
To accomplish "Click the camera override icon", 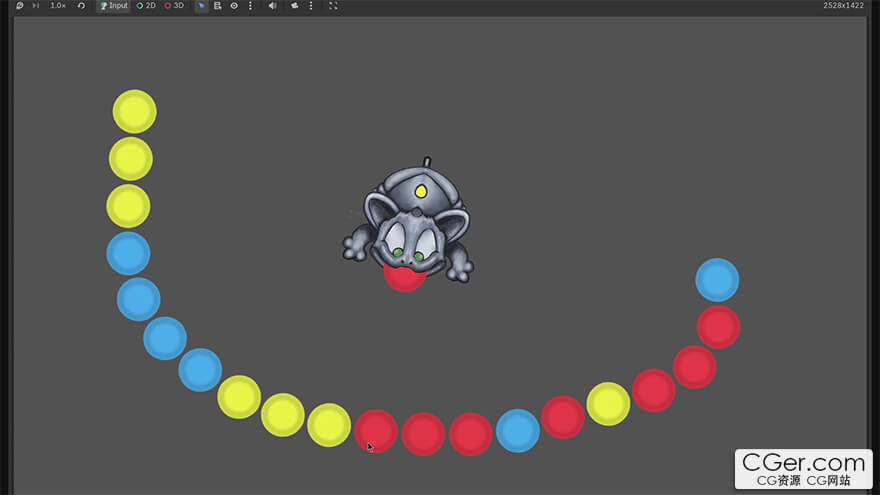I will tap(294, 6).
